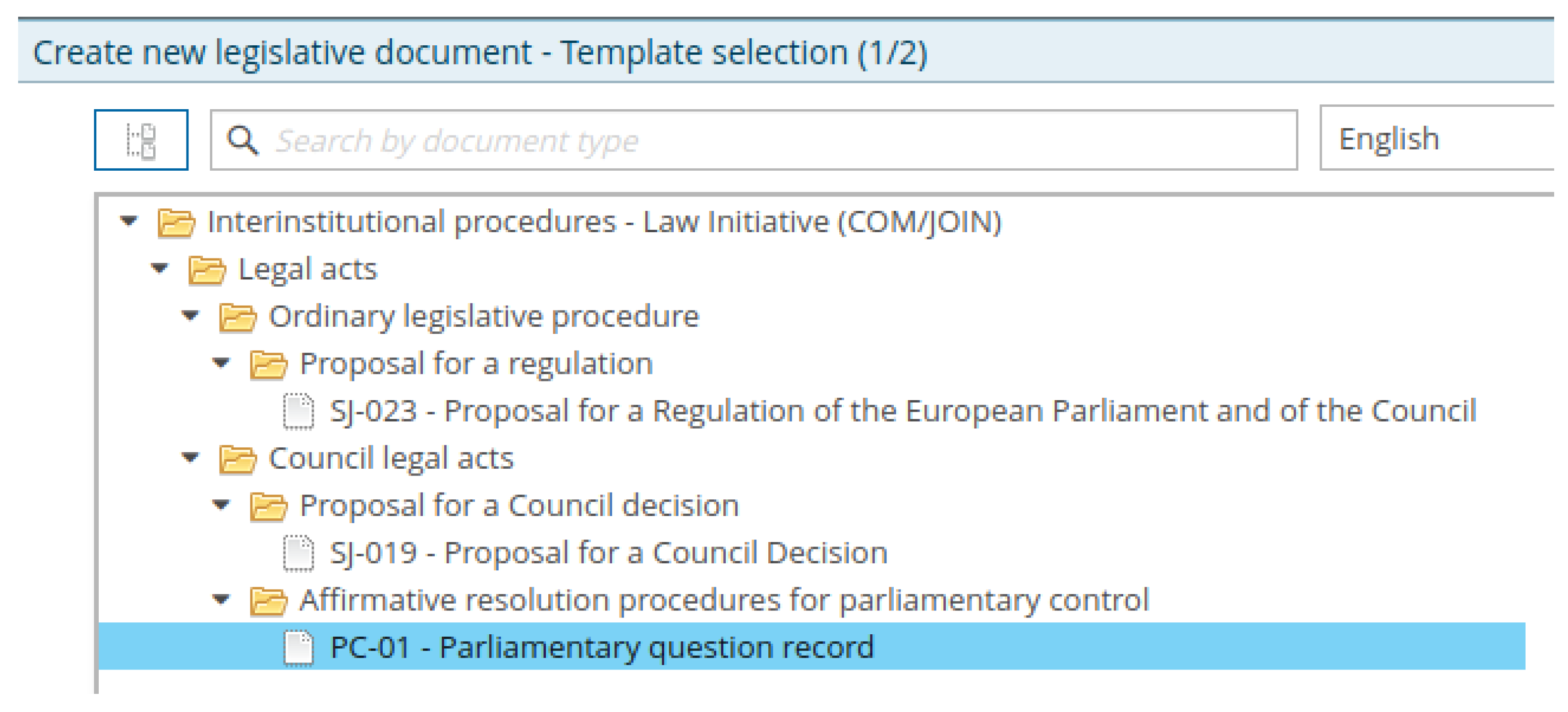
Task: Click Proposal for a Council decision folder label
Action: [519, 506]
